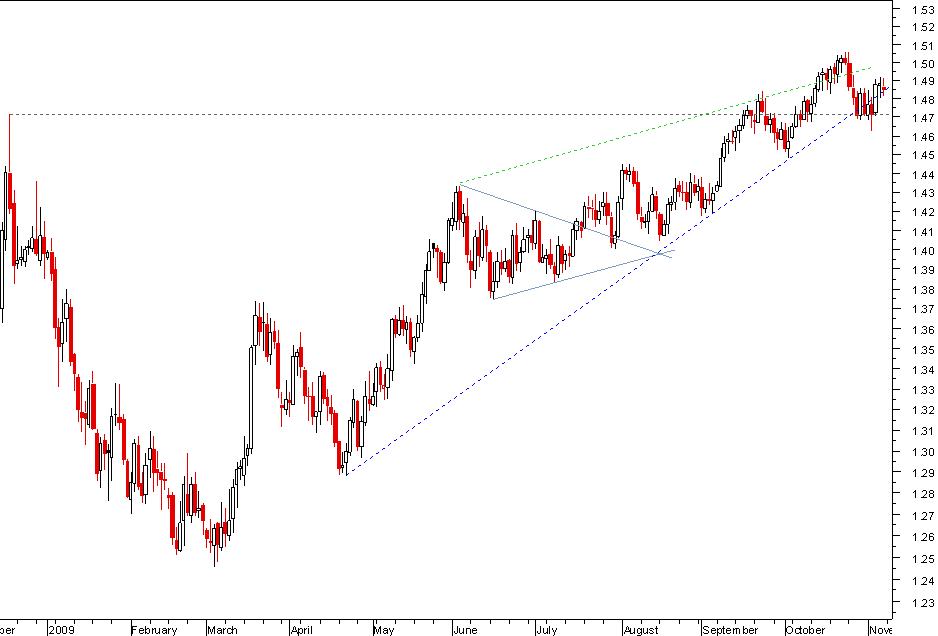938x636 pixels.
Task: Click the 1.53 price label
Action: pos(924,10)
